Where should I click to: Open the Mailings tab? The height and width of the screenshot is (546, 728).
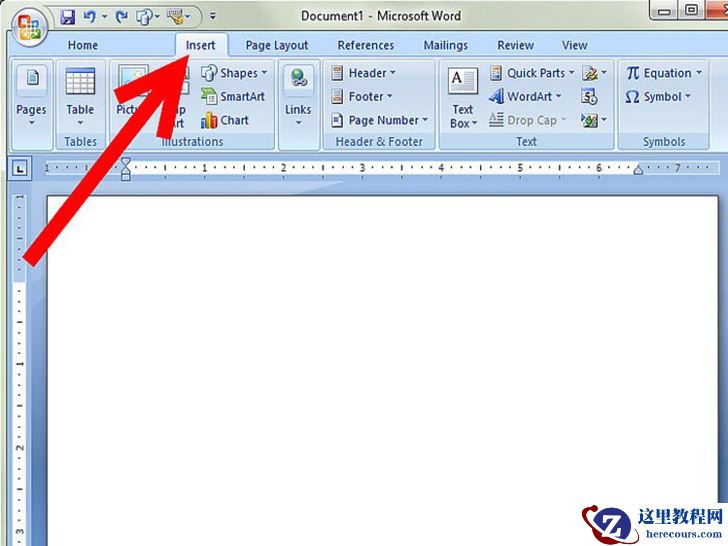[446, 45]
